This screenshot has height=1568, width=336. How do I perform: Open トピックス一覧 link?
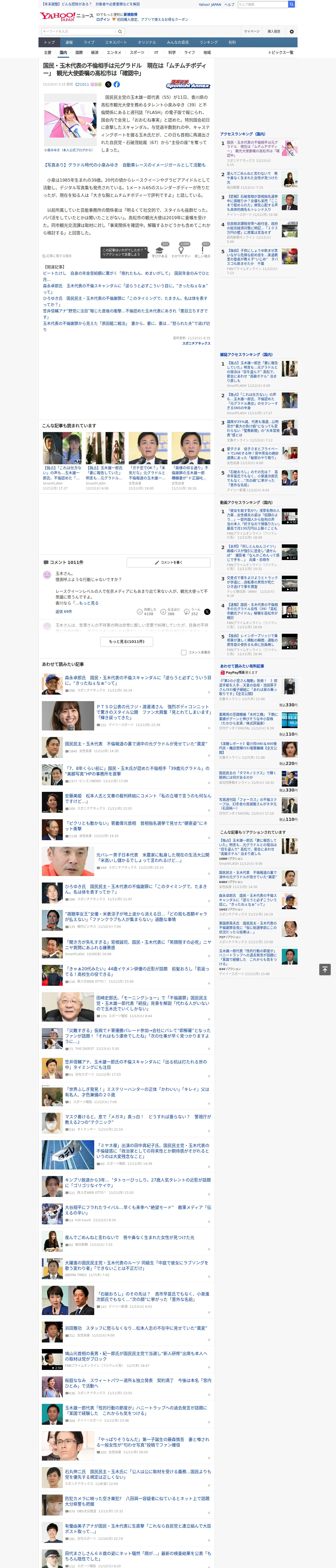281,52
